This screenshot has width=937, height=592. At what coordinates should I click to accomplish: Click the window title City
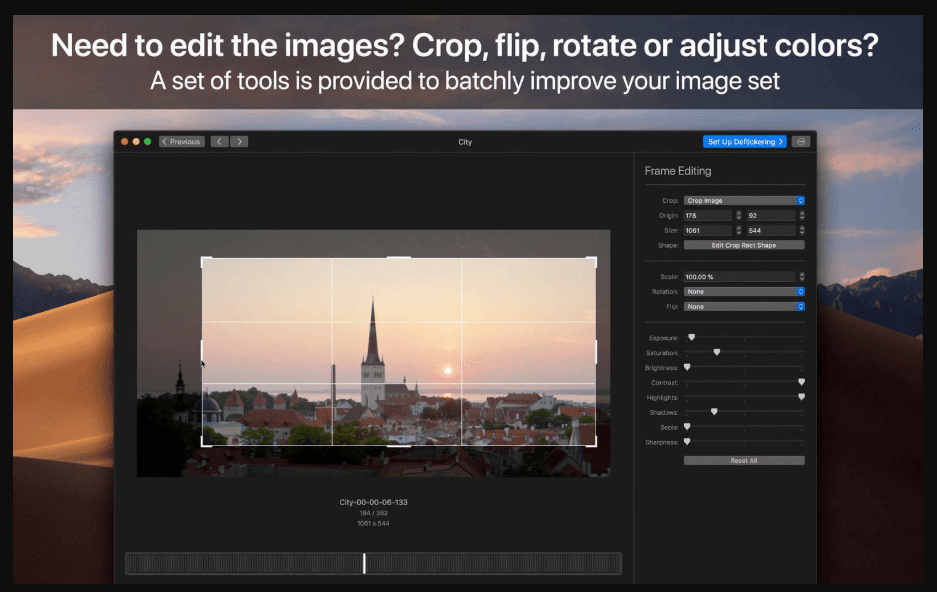tap(465, 142)
